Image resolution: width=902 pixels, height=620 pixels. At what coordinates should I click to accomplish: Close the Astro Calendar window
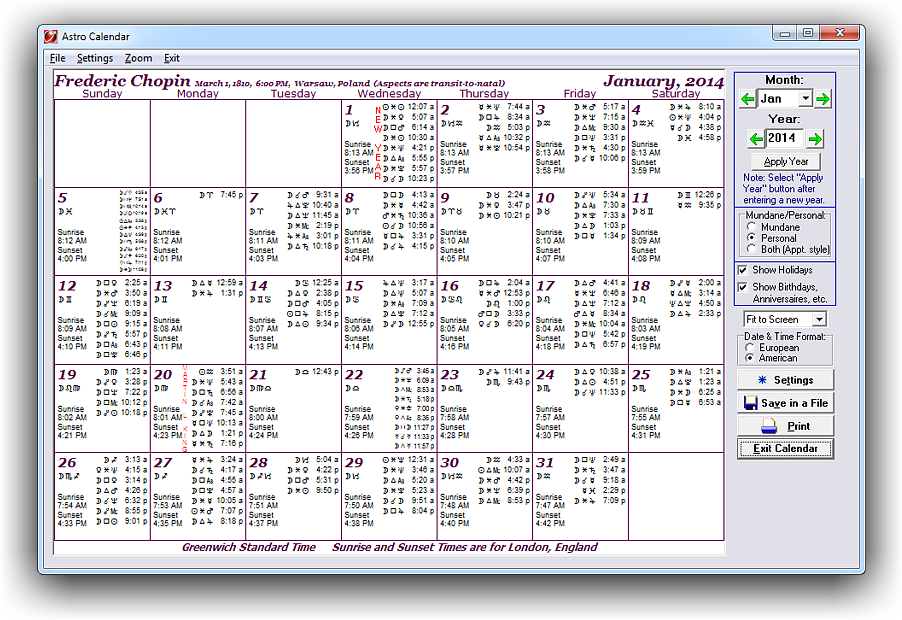tap(839, 33)
